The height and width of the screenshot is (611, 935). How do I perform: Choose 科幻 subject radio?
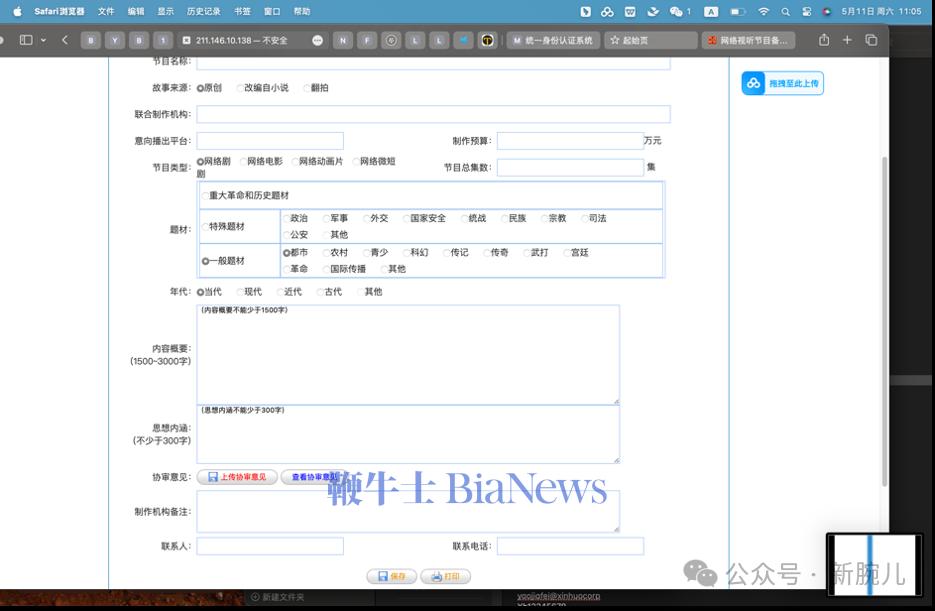407,253
